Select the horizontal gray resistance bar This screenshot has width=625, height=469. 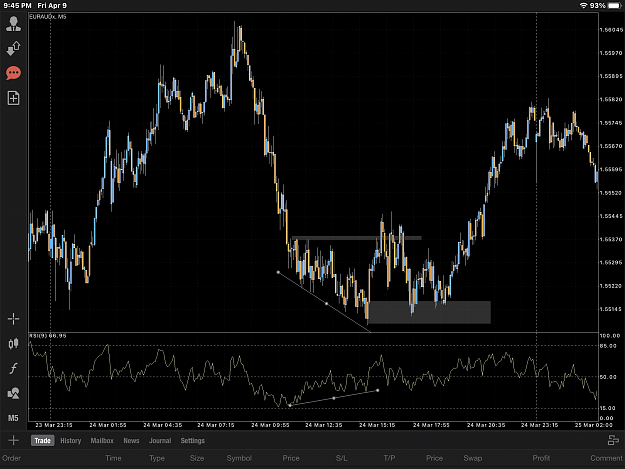click(357, 238)
